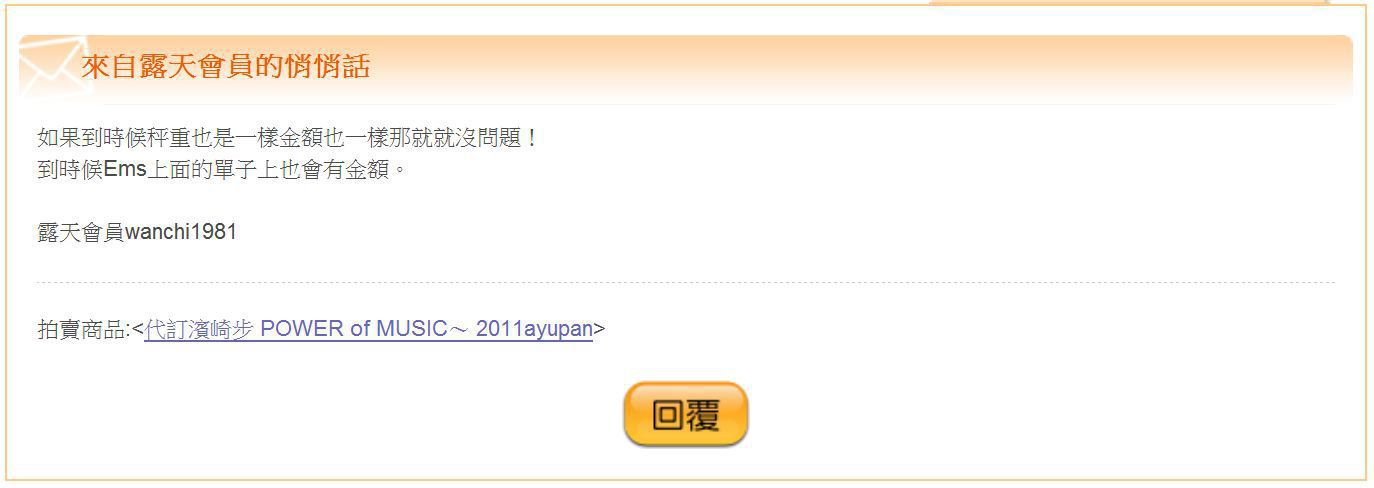This screenshot has width=1374, height=488.
Task: Click the 代訂濱崎步 text in the link
Action: (x=198, y=329)
